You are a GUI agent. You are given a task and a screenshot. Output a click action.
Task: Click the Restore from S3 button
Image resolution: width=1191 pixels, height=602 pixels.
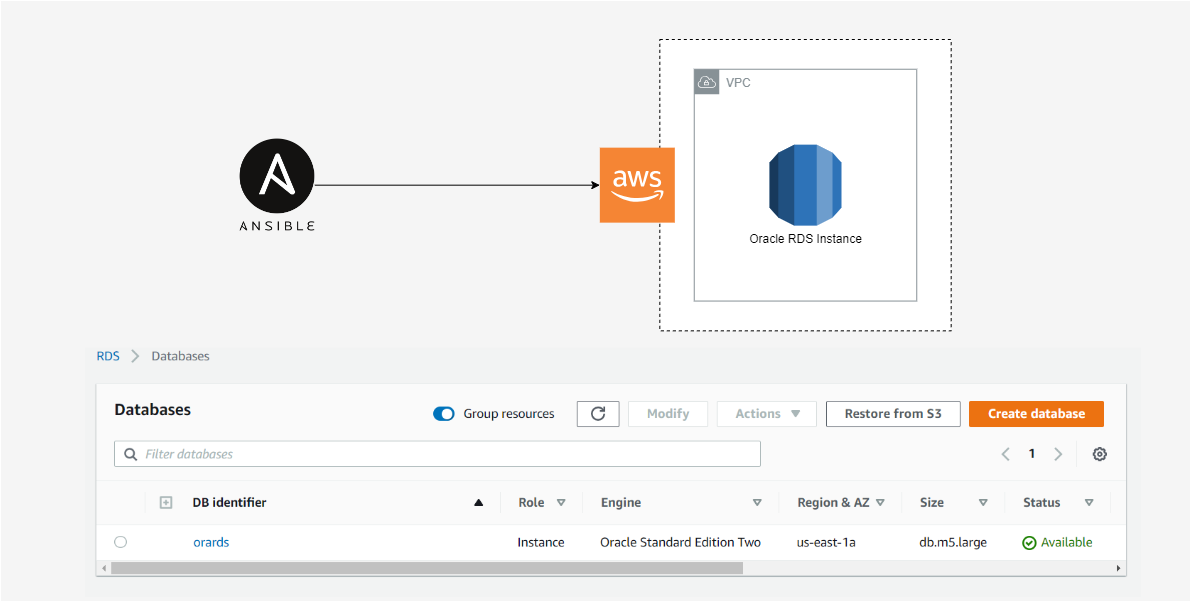pos(893,414)
